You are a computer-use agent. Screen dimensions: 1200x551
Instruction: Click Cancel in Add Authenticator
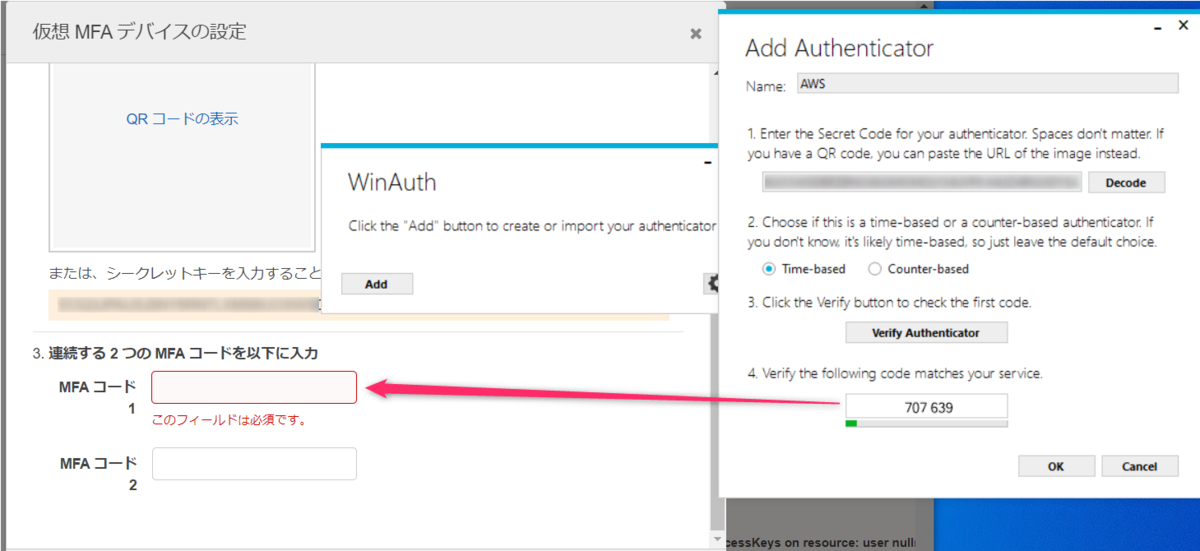(1140, 466)
